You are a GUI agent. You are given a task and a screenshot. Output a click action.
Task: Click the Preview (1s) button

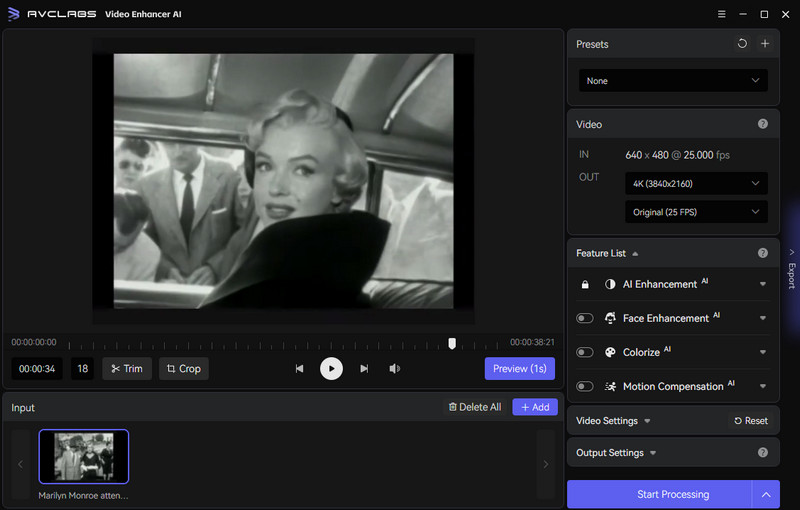point(519,368)
